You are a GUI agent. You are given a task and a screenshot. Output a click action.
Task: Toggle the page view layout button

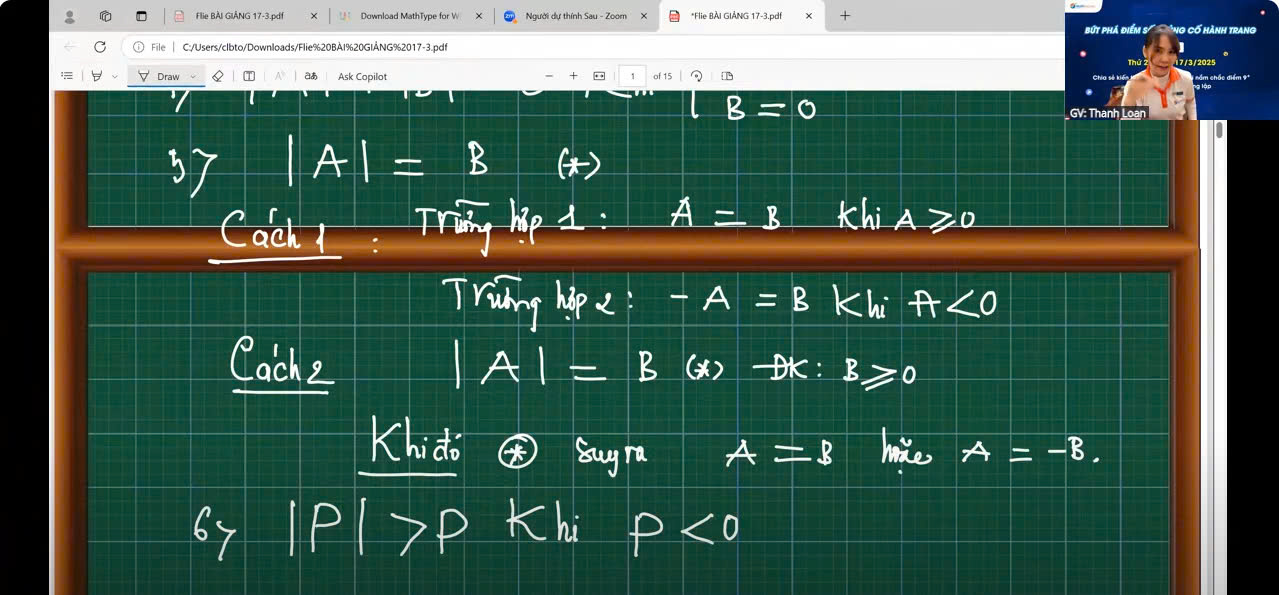pyautogui.click(x=727, y=76)
